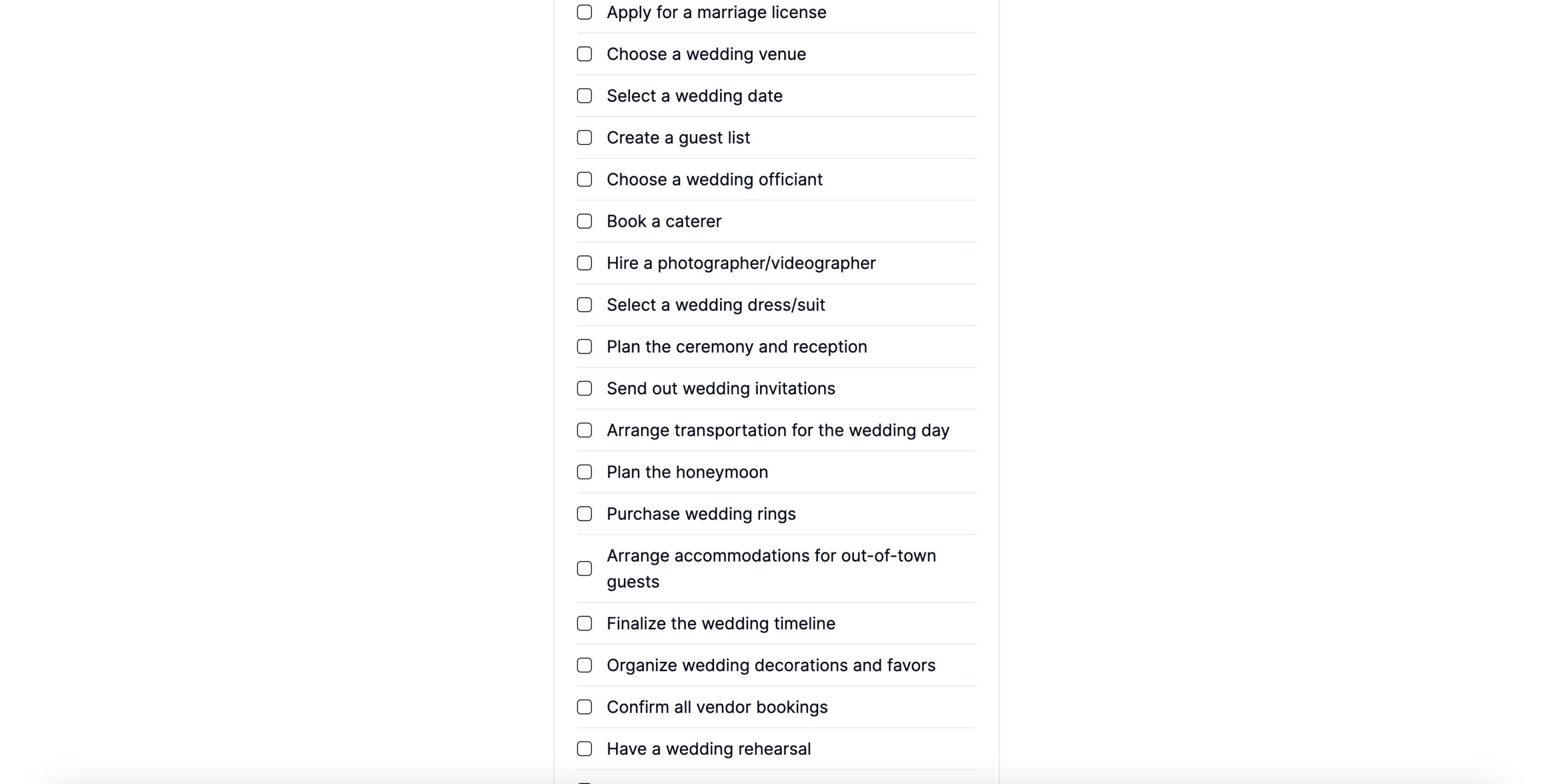Toggle 'Arrange transportation for the wedding day'
Image resolution: width=1548 pixels, height=784 pixels.
click(x=584, y=430)
